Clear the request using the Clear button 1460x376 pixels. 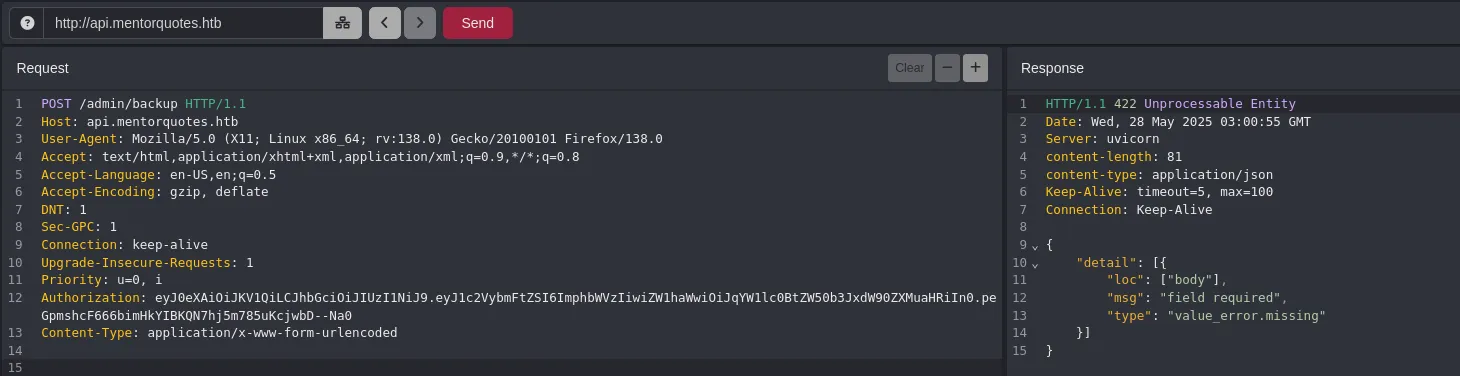click(910, 68)
